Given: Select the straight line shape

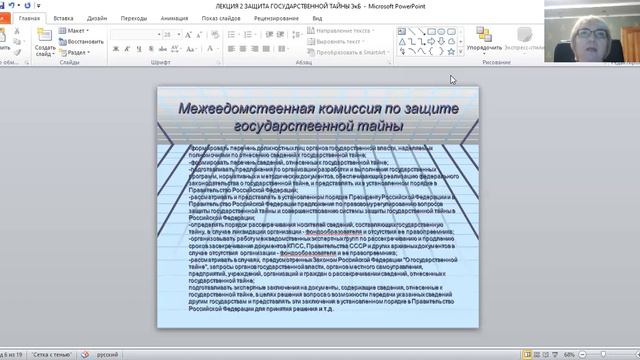Looking at the screenshot, I should pyautogui.click(x=412, y=31).
